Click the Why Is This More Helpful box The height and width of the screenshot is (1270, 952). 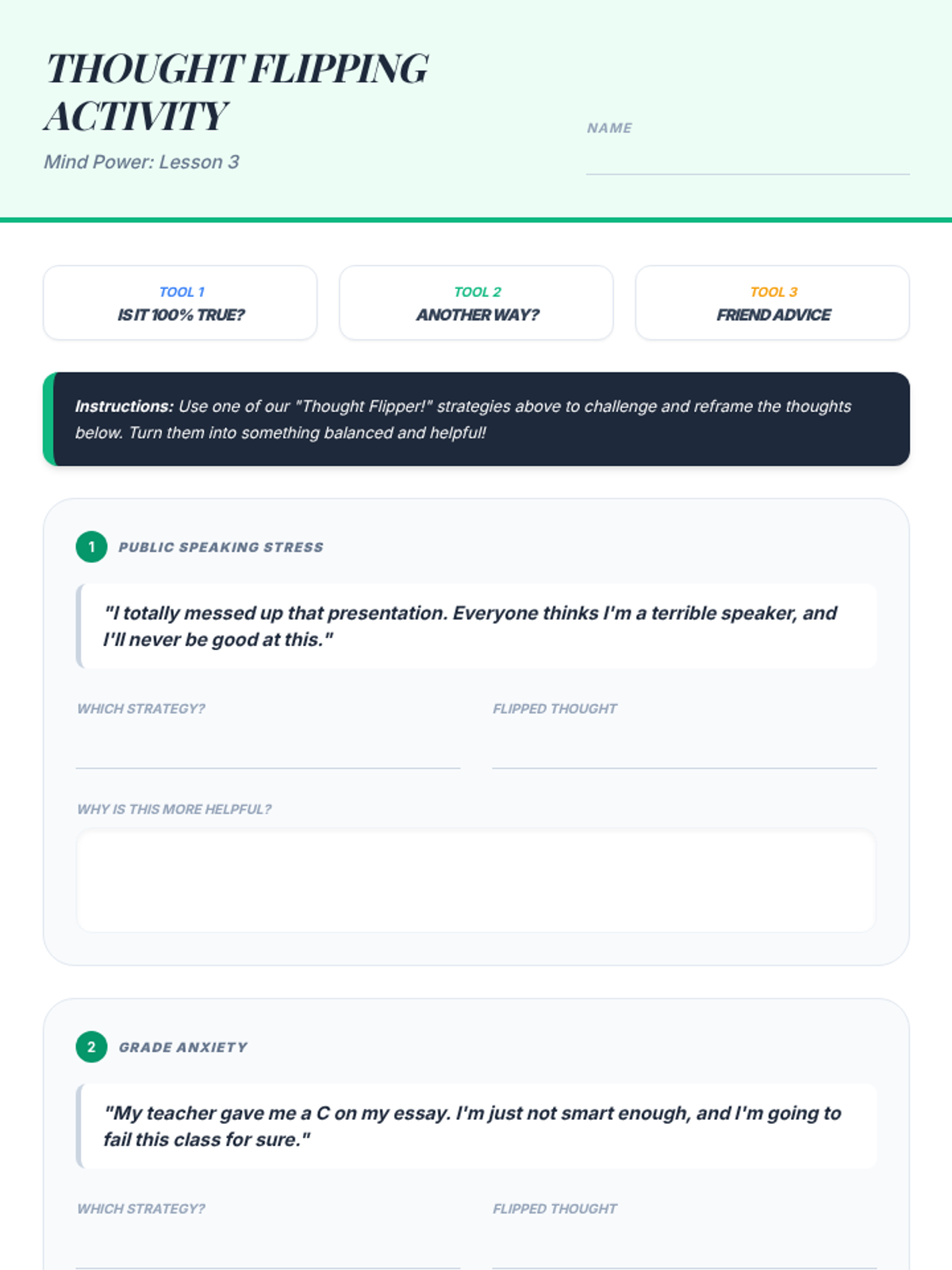pos(476,881)
